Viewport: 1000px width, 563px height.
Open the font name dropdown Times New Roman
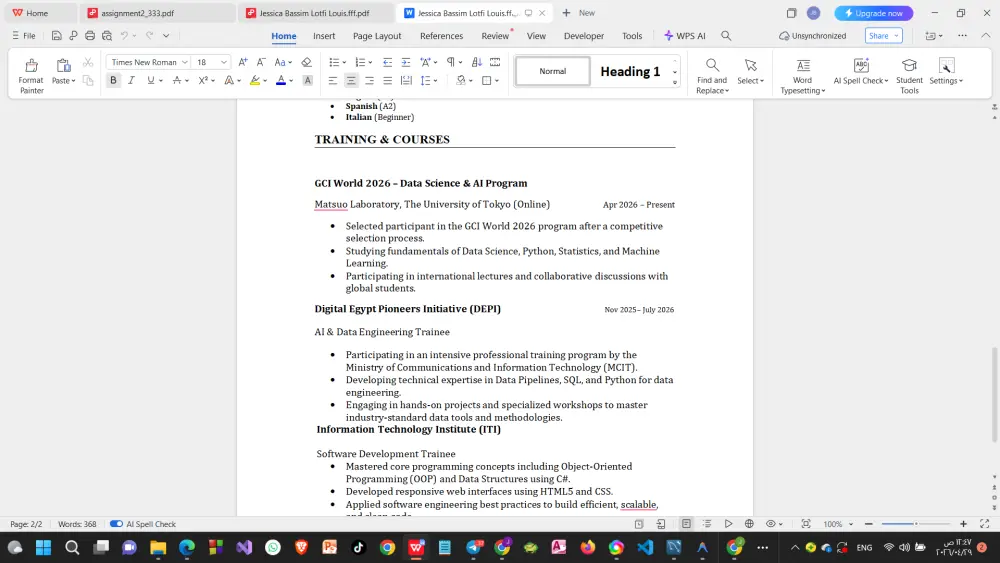coord(184,62)
